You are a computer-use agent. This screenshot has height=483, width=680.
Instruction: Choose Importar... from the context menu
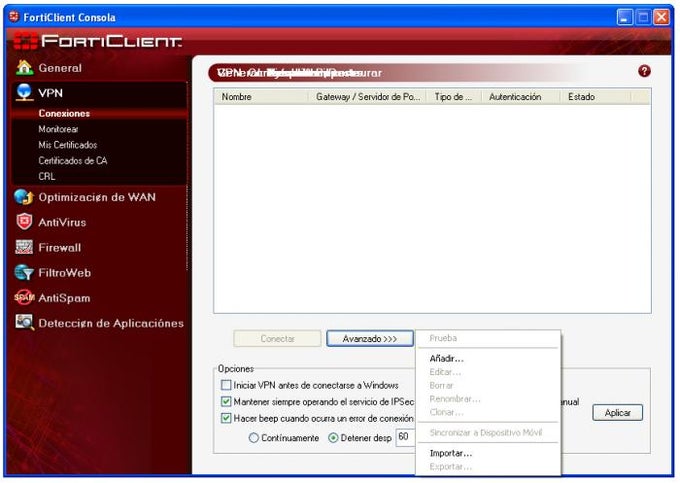[451, 453]
